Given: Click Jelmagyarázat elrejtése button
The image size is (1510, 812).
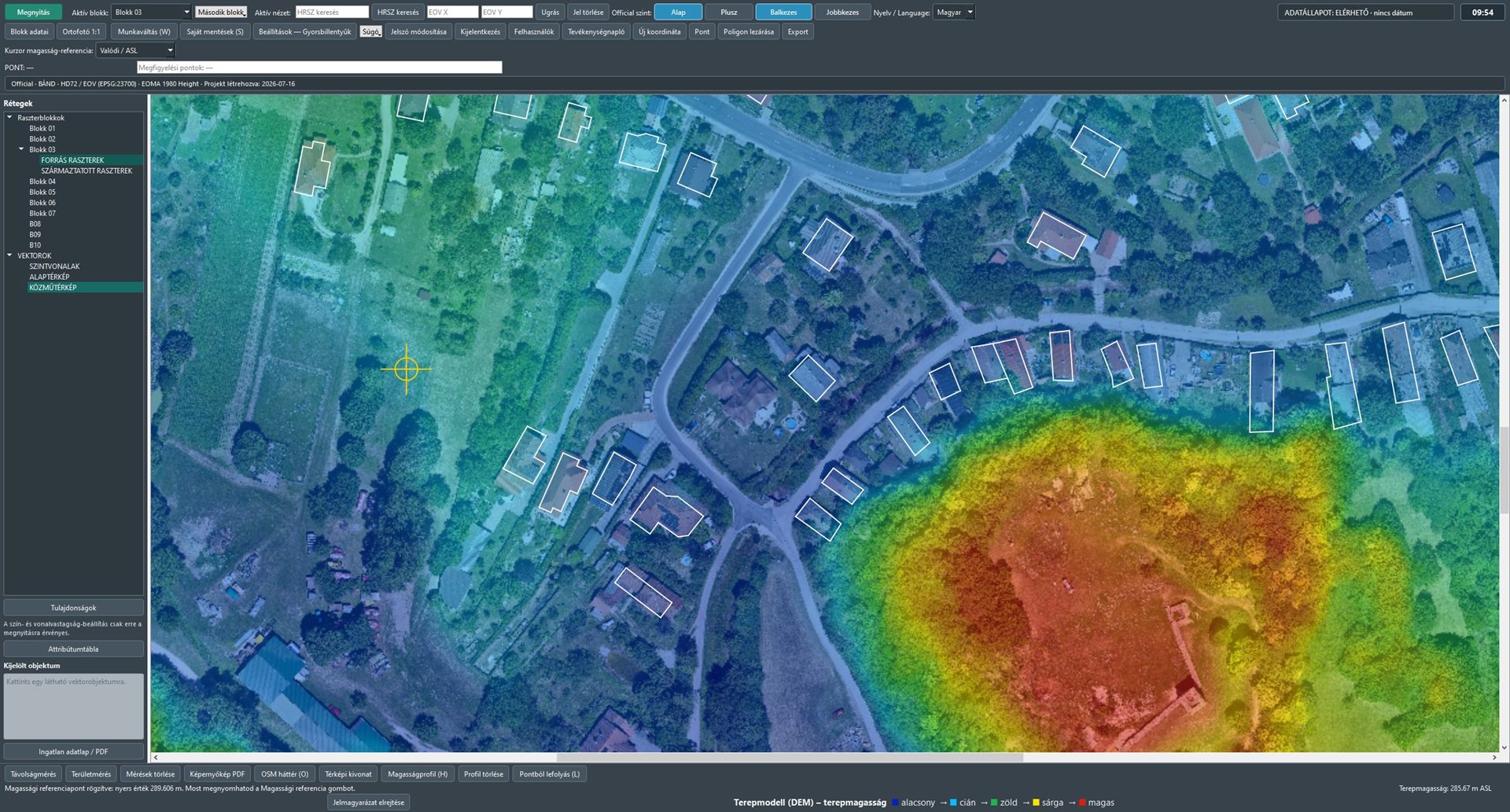Looking at the screenshot, I should (x=368, y=803).
